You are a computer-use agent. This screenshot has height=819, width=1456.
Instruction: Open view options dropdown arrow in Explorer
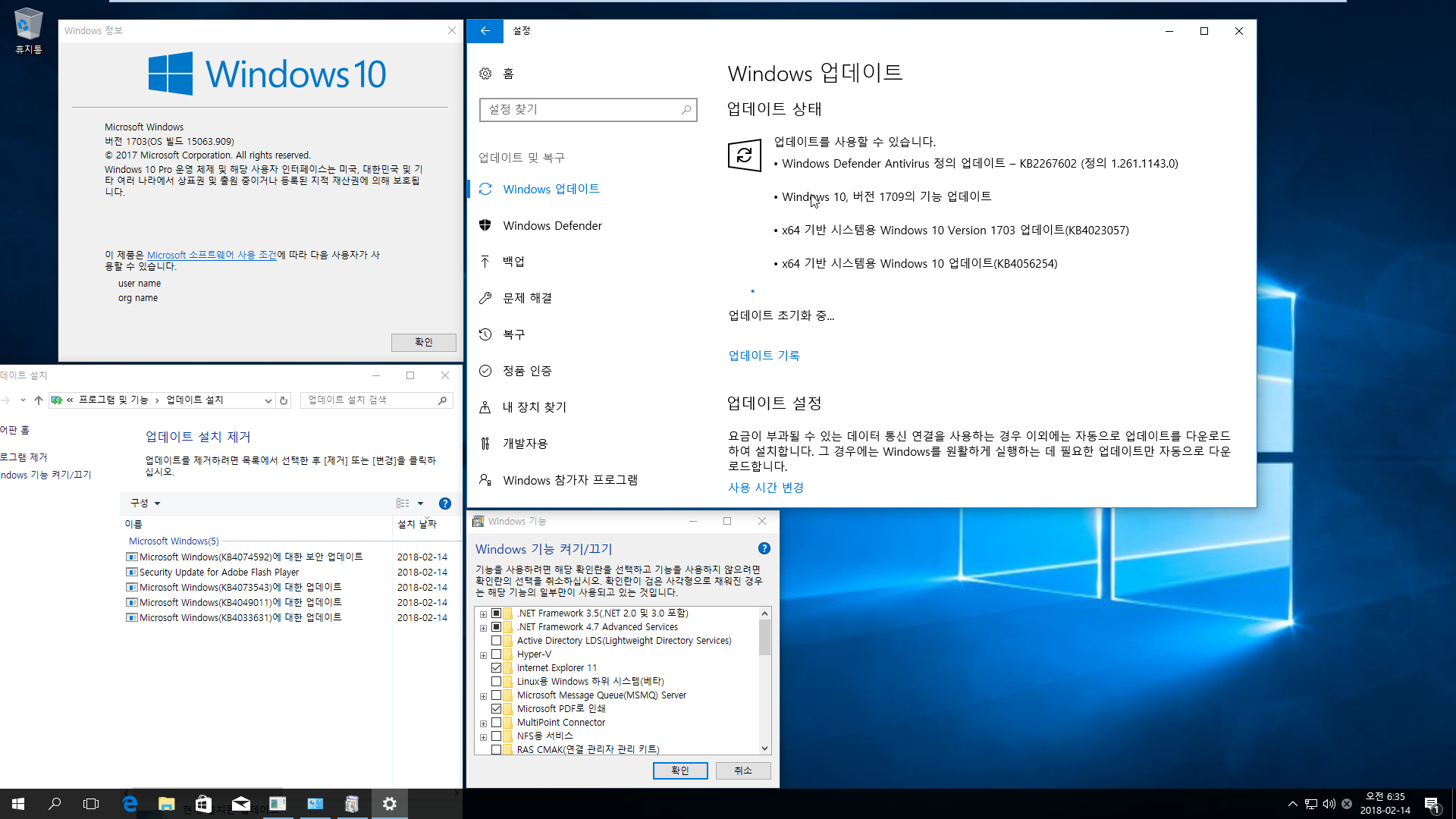coord(420,504)
